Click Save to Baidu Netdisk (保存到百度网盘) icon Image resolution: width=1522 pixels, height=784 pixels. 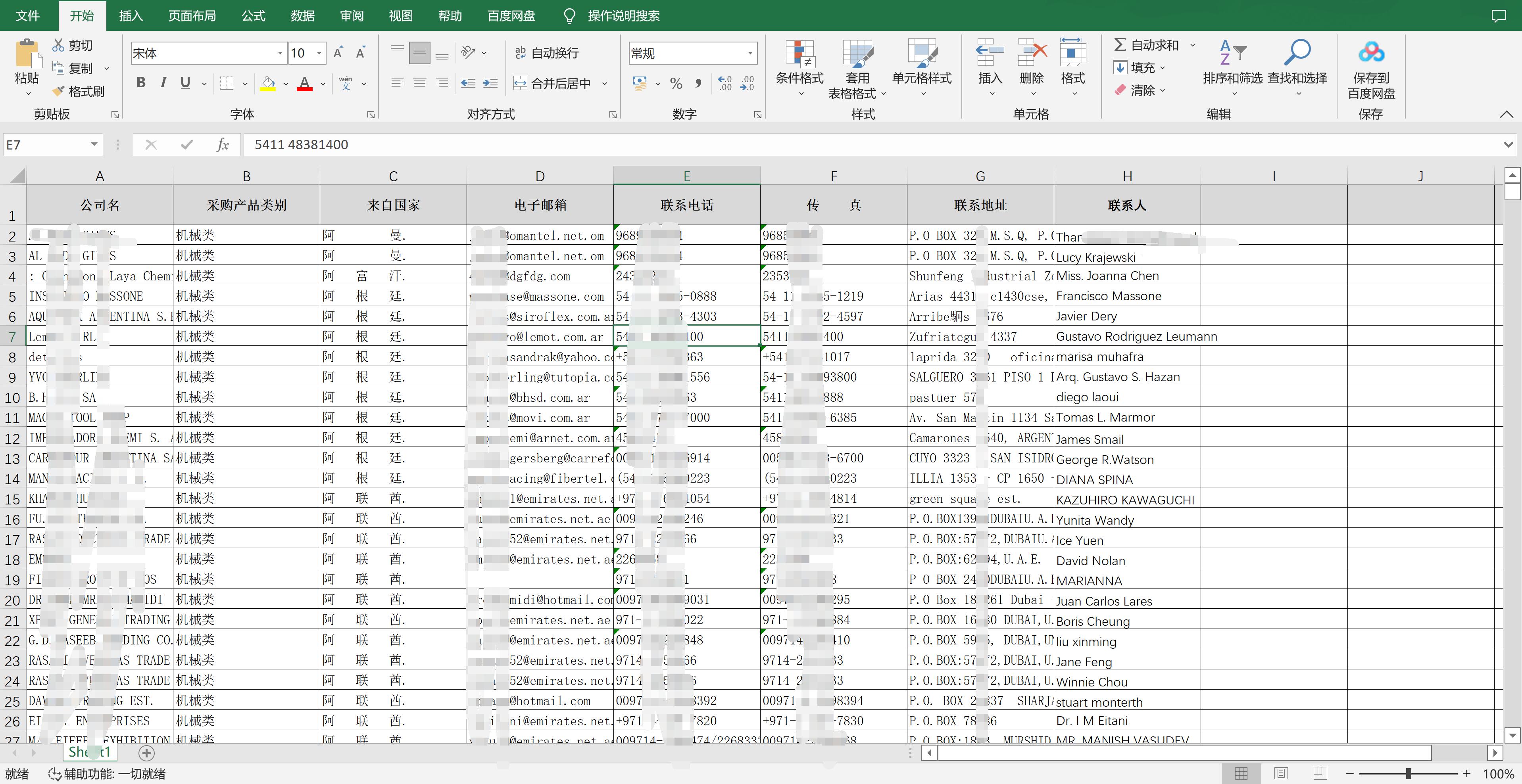[1371, 52]
